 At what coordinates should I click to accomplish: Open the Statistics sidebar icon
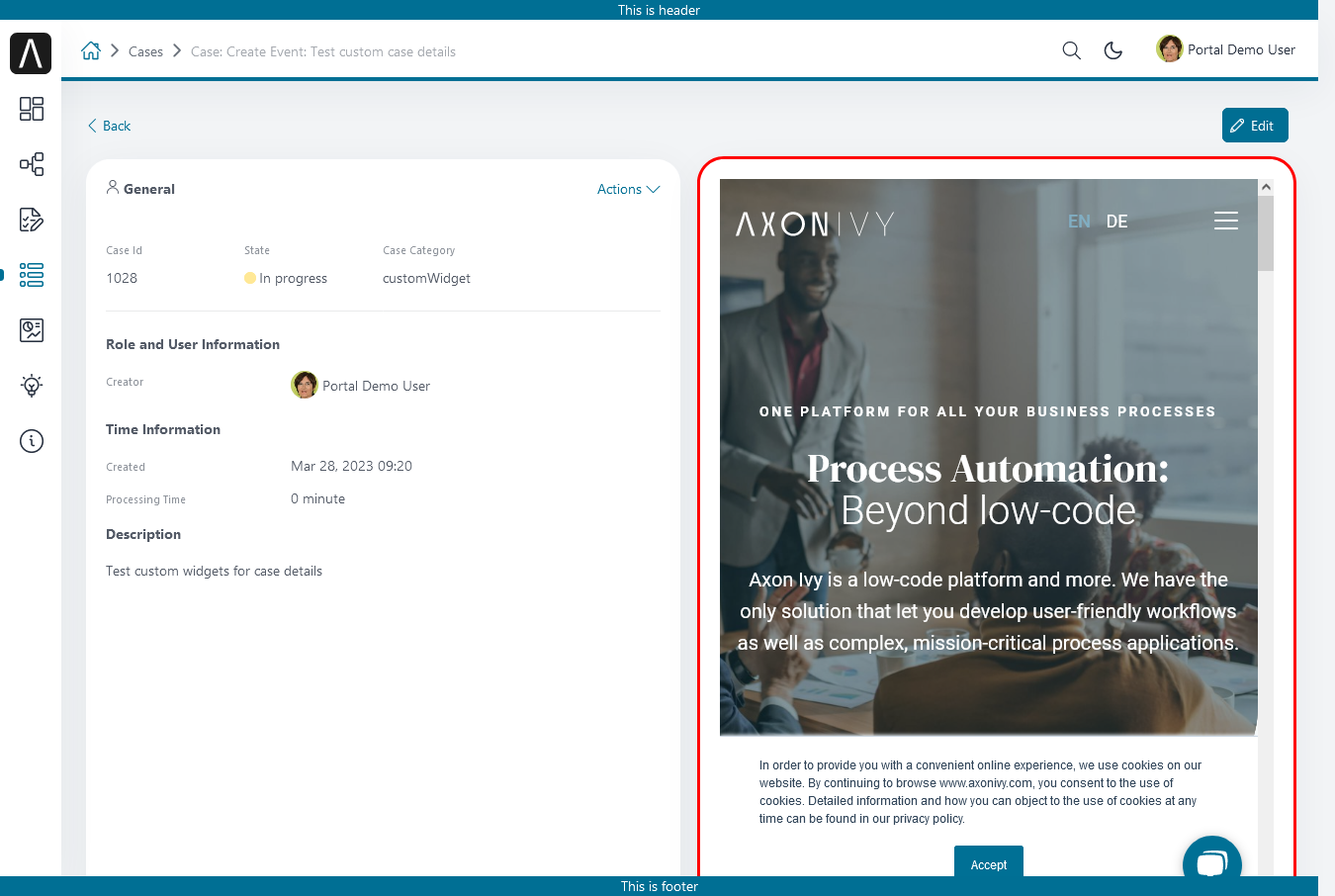tap(32, 330)
